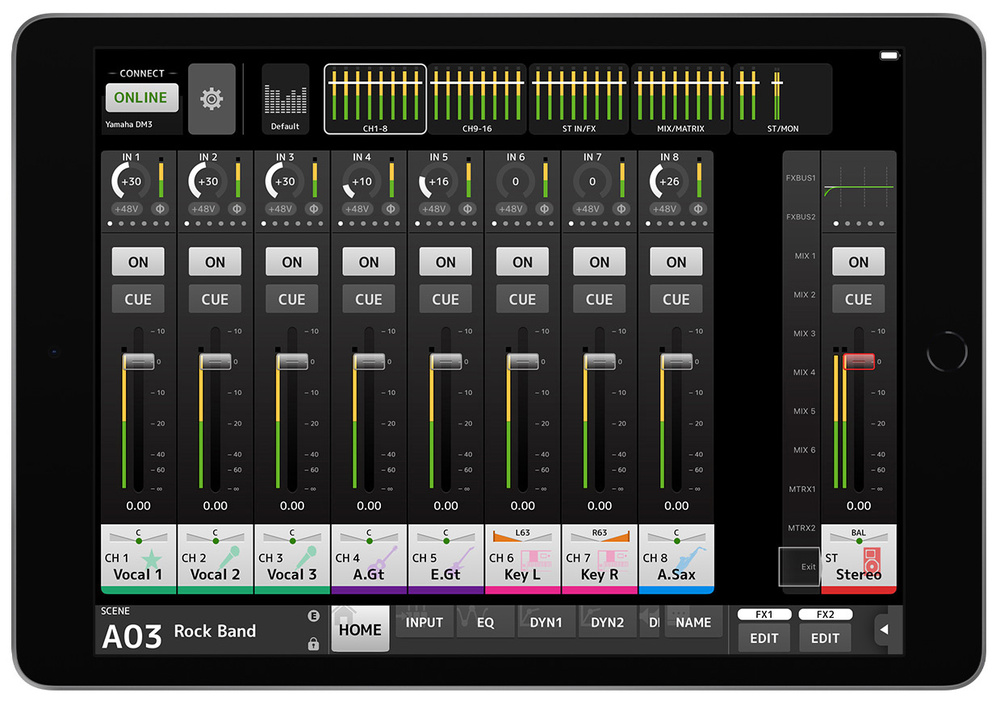Toggle CUE on channel 5
The width and height of the screenshot is (1000, 701).
click(x=446, y=299)
